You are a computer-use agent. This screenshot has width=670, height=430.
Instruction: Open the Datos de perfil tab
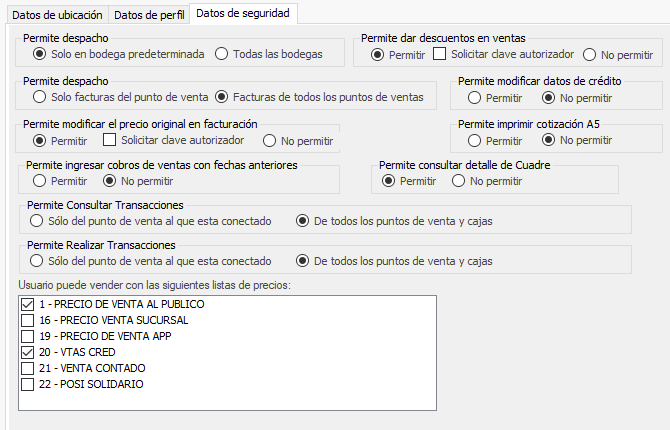[149, 15]
